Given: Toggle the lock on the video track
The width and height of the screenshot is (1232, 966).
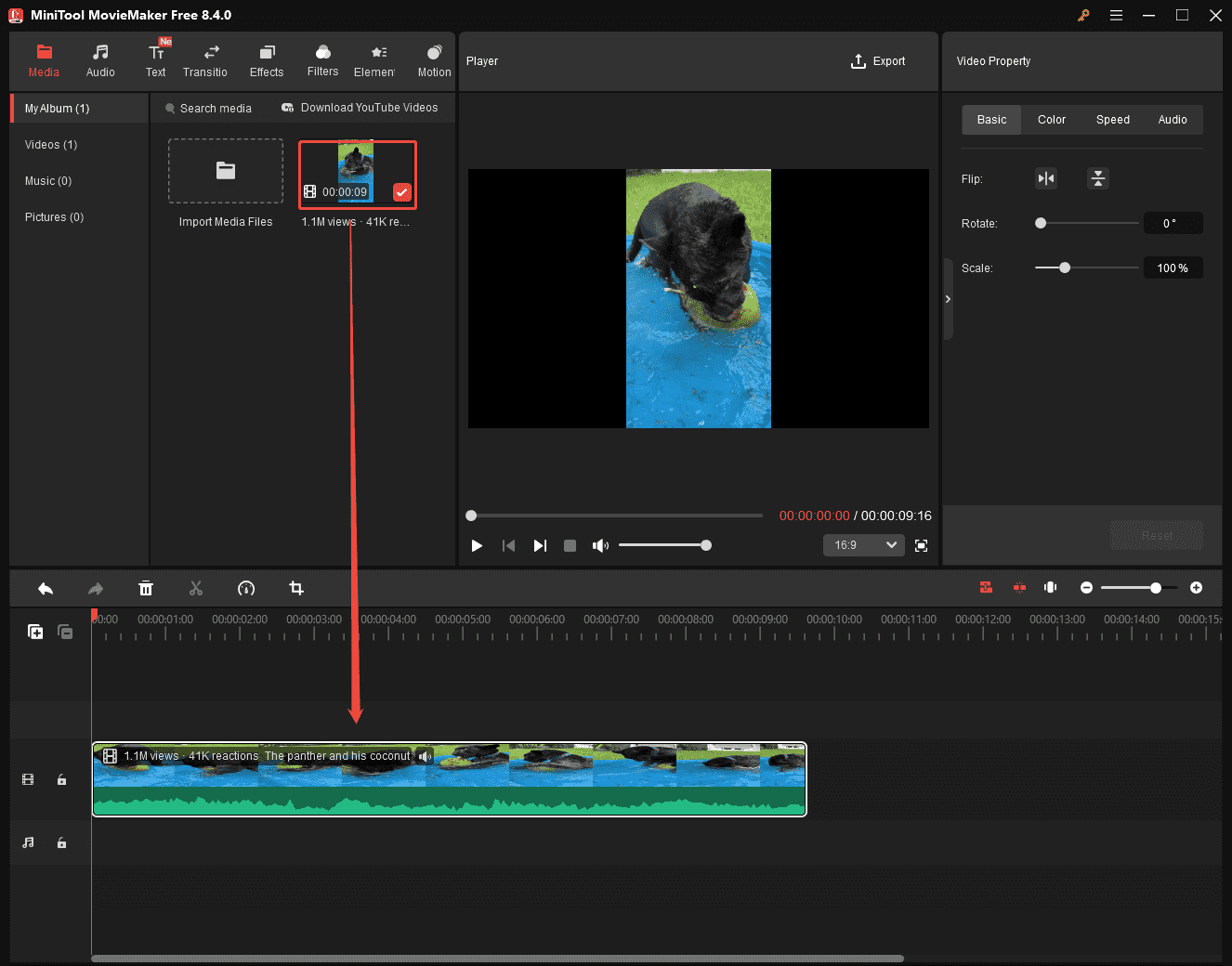Looking at the screenshot, I should 61,779.
